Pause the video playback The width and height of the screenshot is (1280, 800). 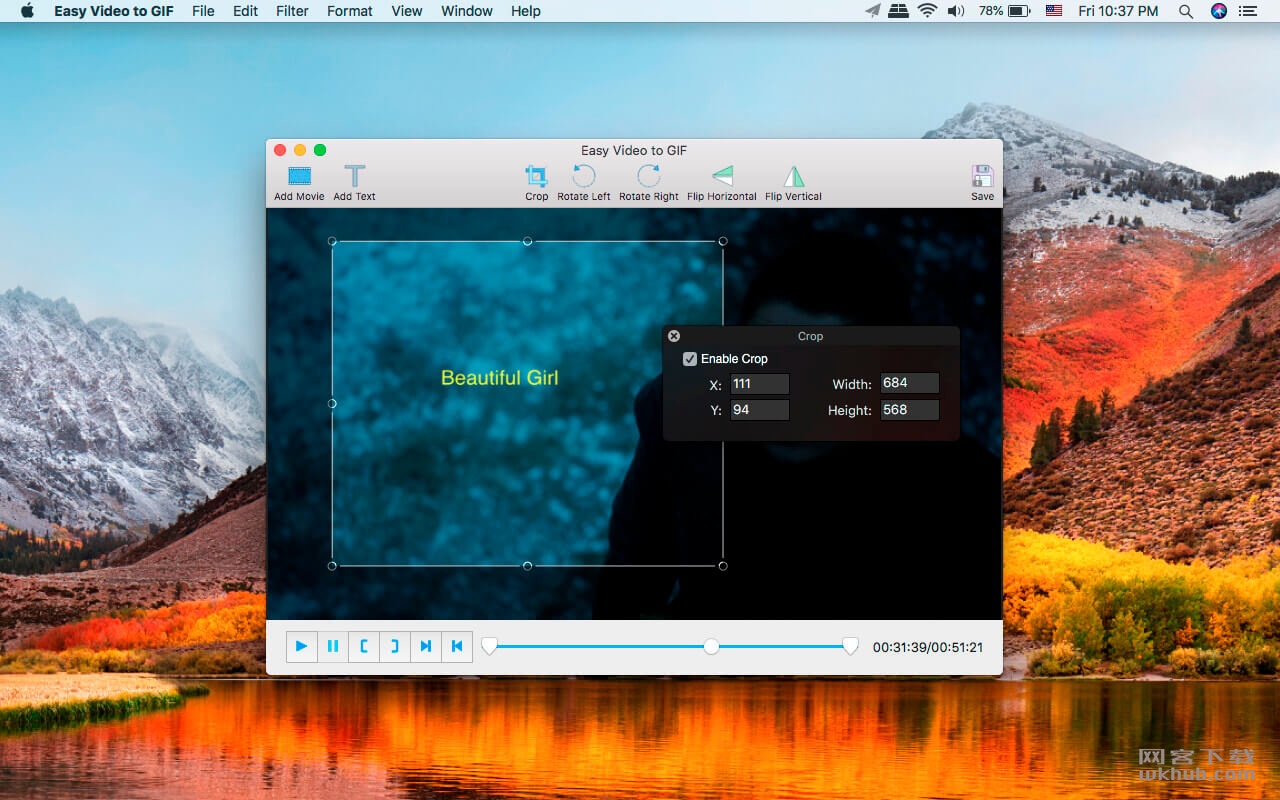333,646
